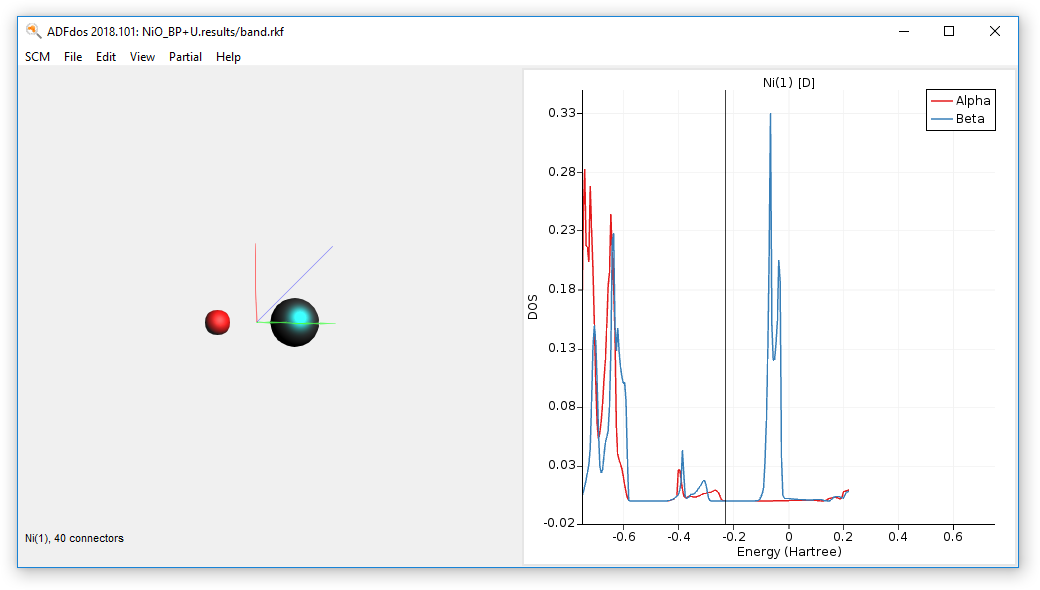Click the plot title Ni(1) [D]
The width and height of the screenshot is (1040, 590).
[788, 82]
